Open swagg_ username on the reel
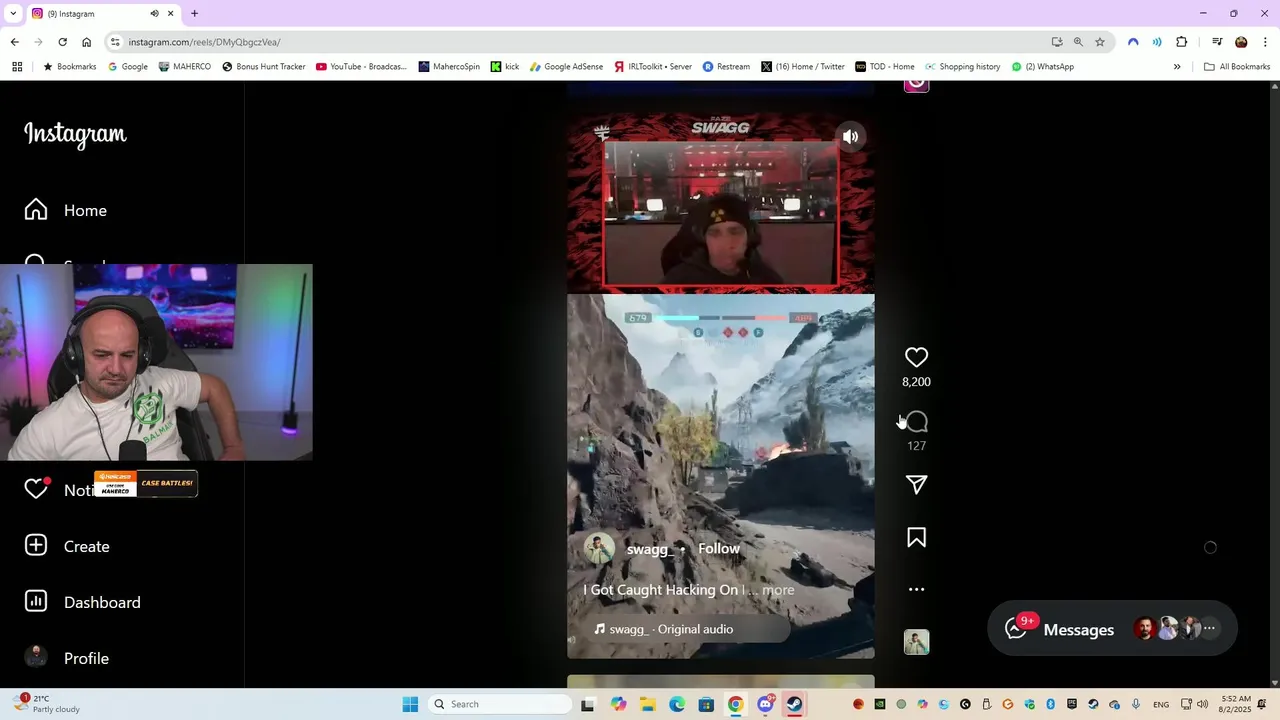This screenshot has height=720, width=1280. coord(649,549)
